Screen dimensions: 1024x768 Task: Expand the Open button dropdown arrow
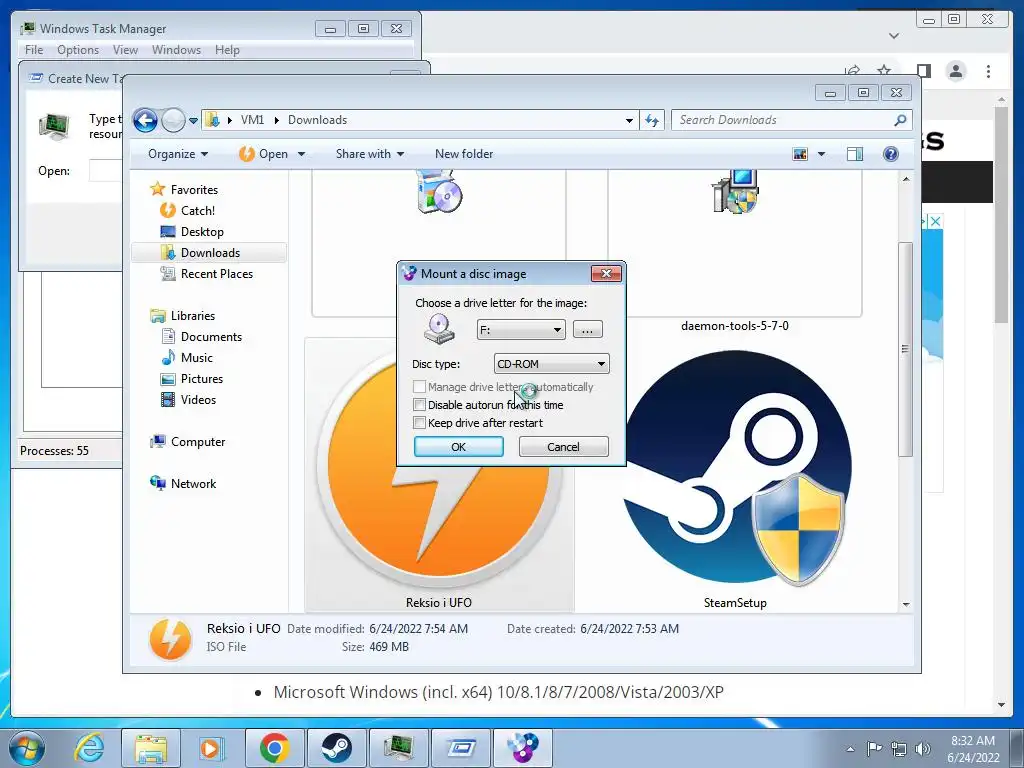[x=301, y=154]
